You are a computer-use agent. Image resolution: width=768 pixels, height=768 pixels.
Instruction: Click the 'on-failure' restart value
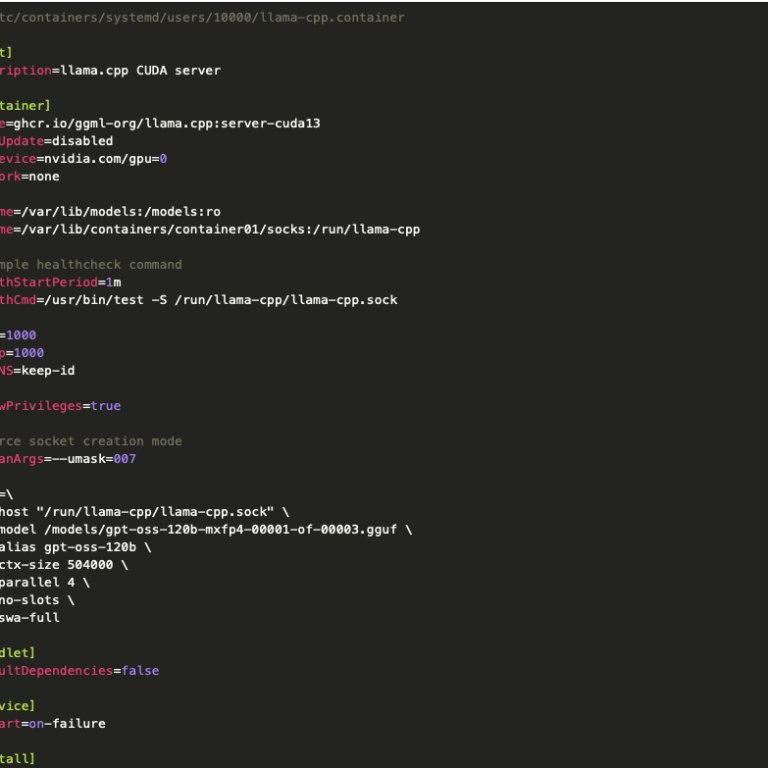tap(67, 723)
